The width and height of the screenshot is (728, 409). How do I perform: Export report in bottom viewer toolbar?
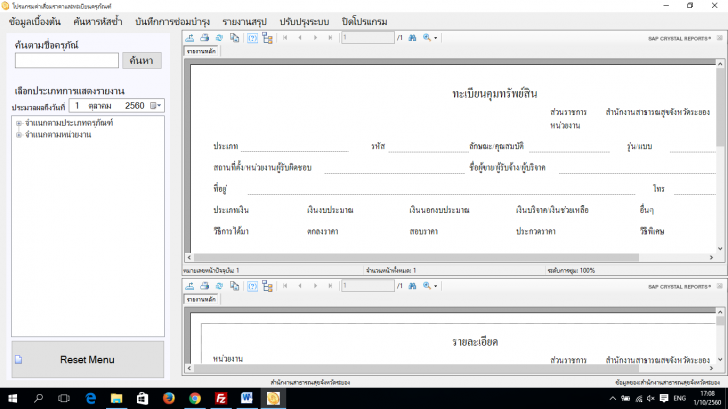(x=189, y=286)
